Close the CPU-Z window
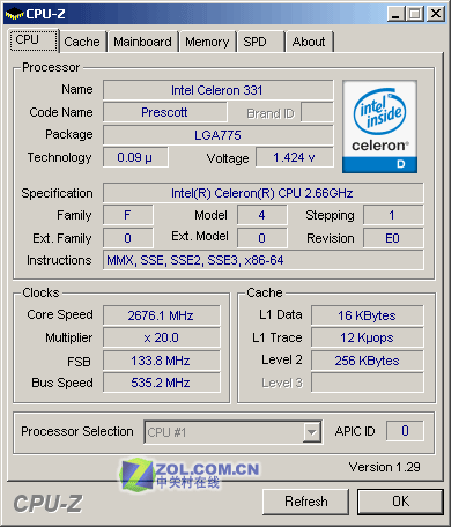 (436, 14)
